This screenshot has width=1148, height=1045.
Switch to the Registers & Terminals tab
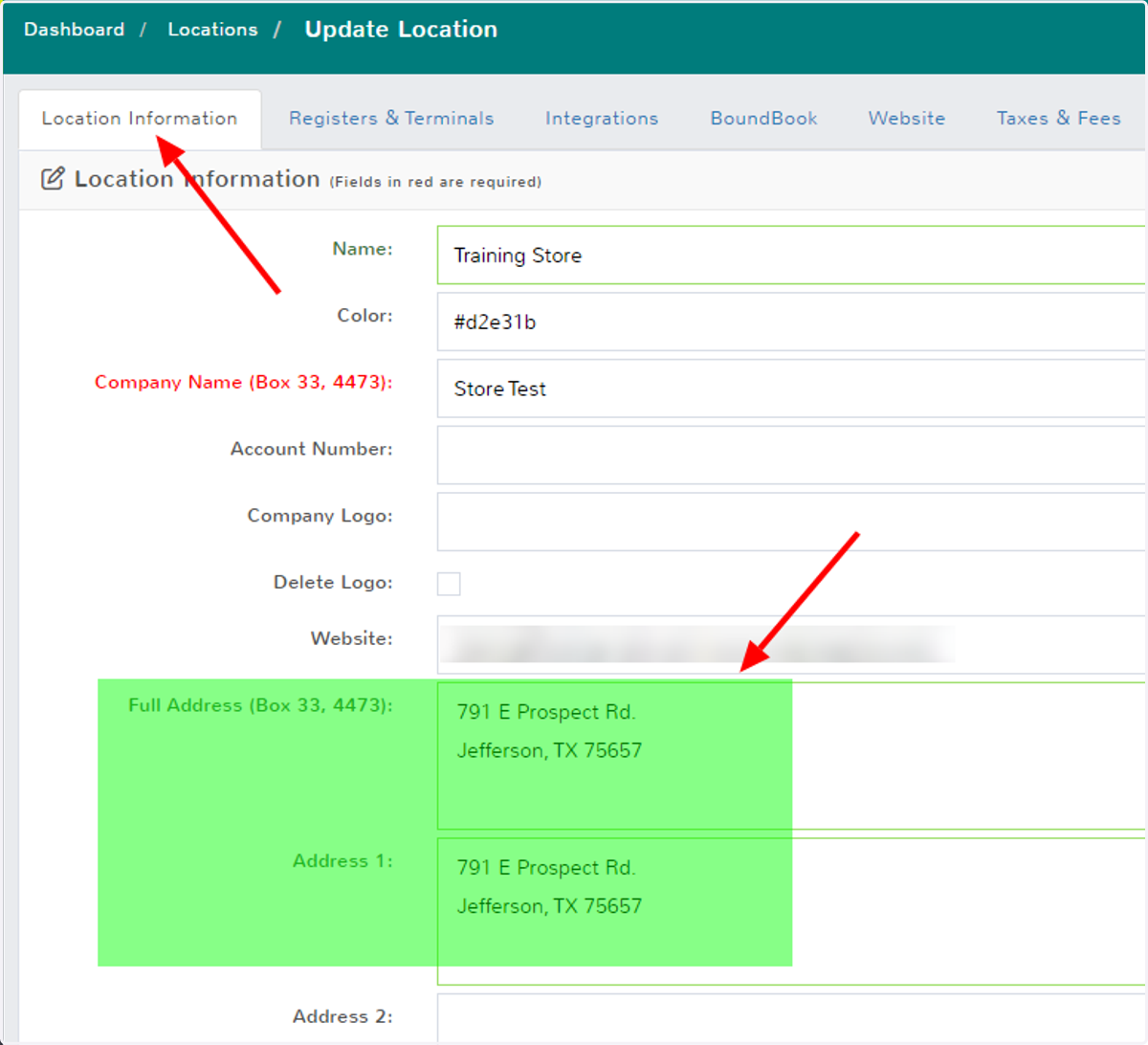pos(391,119)
